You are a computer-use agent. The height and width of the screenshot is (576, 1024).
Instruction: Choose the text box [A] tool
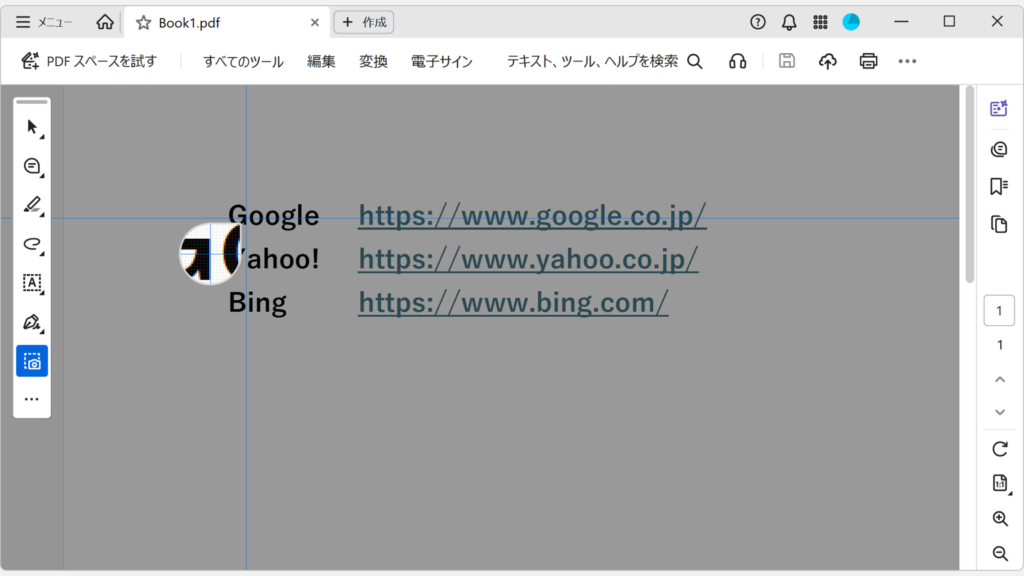tap(32, 283)
